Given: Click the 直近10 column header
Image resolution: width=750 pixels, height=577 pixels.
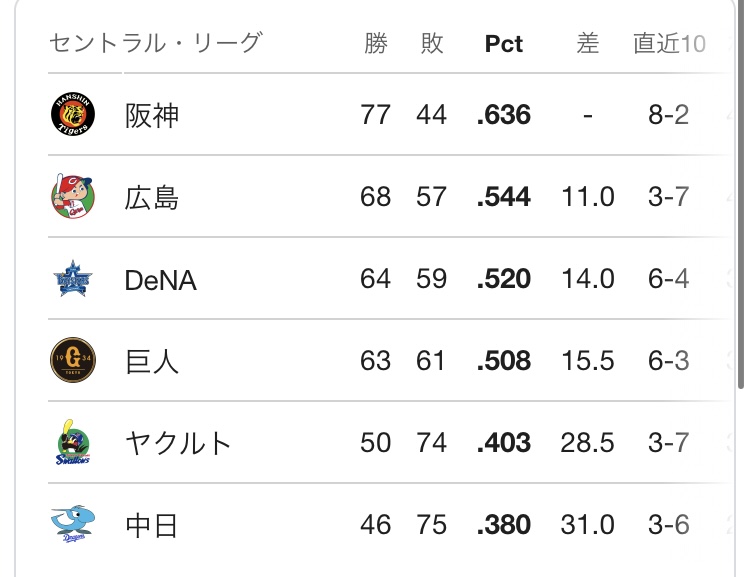Looking at the screenshot, I should pos(669,44).
